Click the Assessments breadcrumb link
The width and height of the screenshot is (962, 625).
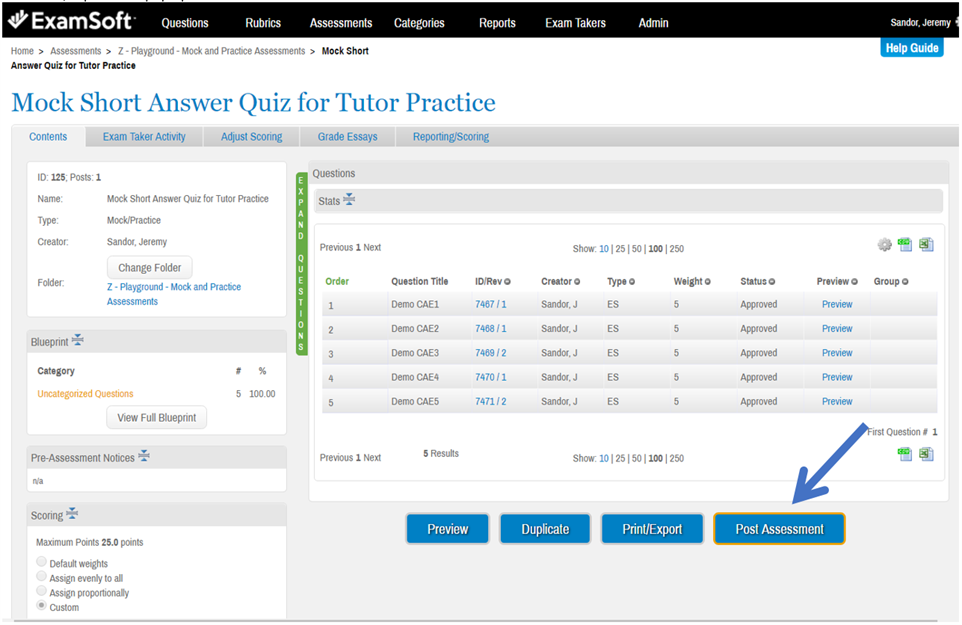click(75, 51)
